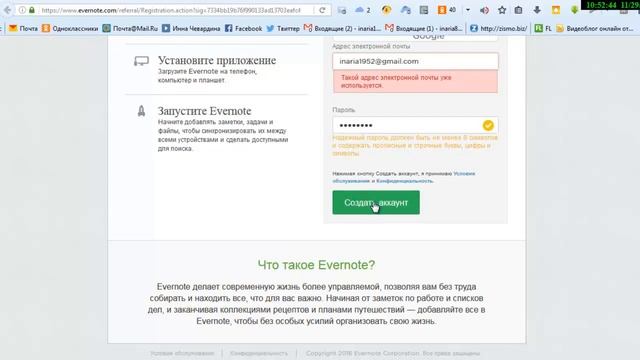Click the green download arrow extension icon
640x360 pixels.
(x=574, y=10)
